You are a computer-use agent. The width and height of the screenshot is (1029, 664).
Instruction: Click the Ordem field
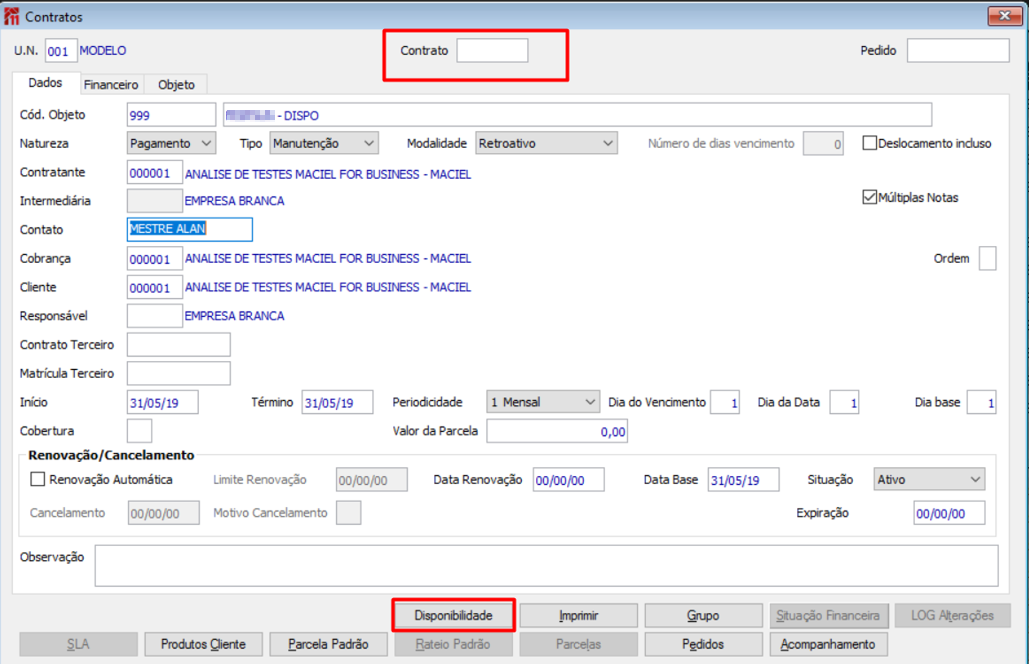click(x=987, y=259)
